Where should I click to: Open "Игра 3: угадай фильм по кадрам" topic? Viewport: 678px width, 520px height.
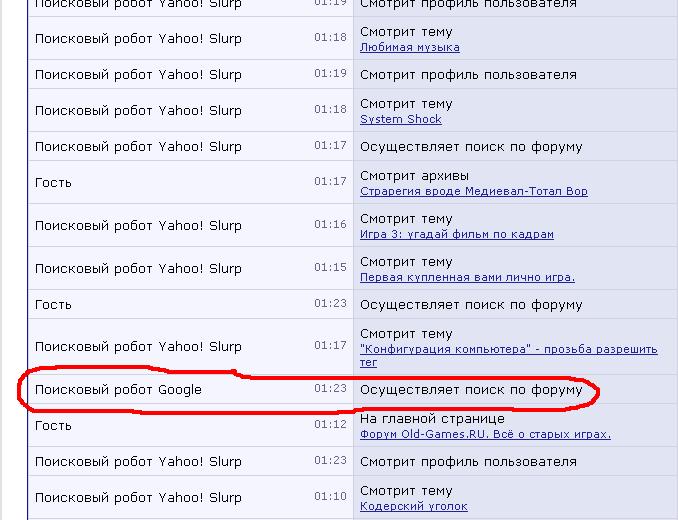456,234
